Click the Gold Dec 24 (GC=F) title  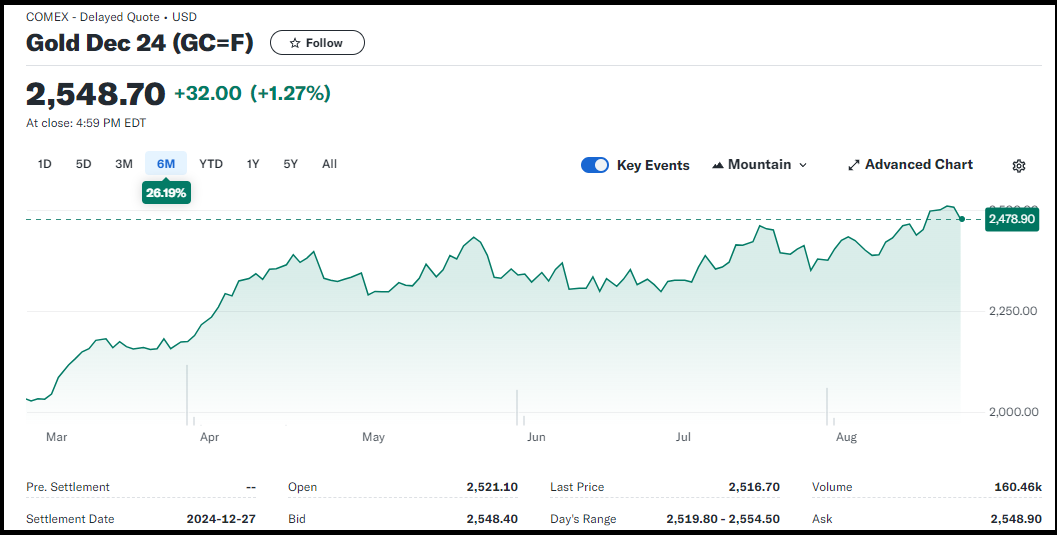tap(140, 42)
